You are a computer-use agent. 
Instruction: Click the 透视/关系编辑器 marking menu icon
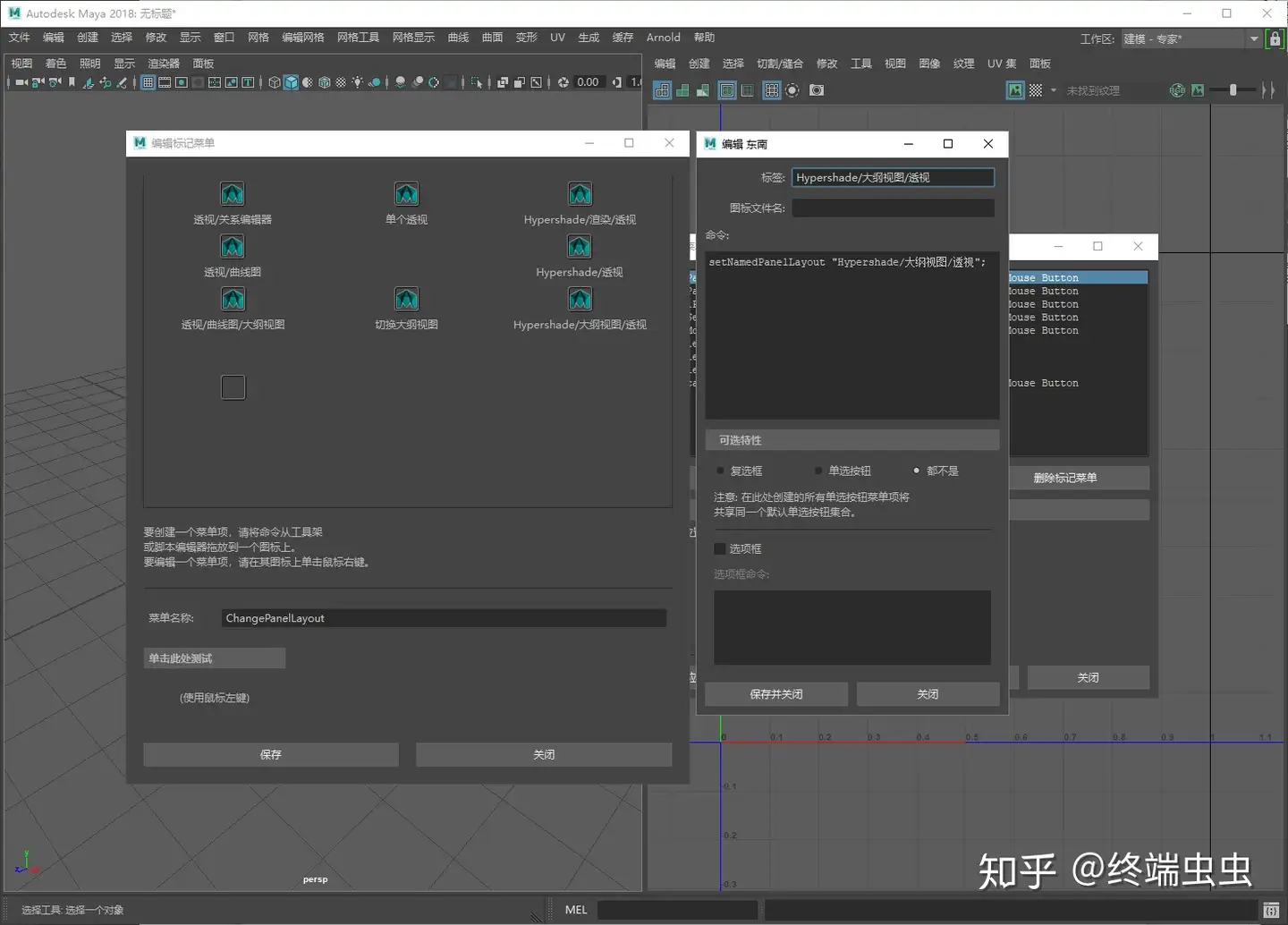pyautogui.click(x=233, y=194)
